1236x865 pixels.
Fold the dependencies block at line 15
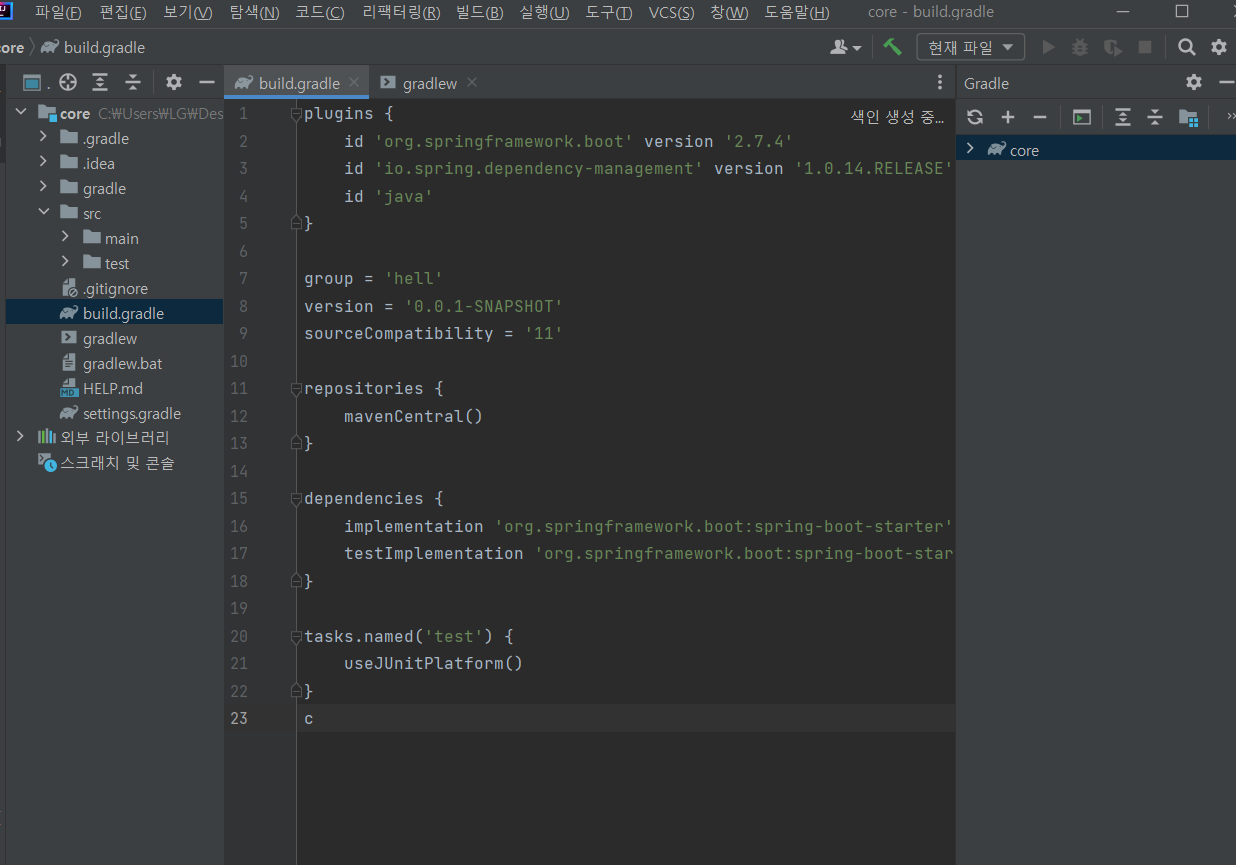pyautogui.click(x=296, y=498)
